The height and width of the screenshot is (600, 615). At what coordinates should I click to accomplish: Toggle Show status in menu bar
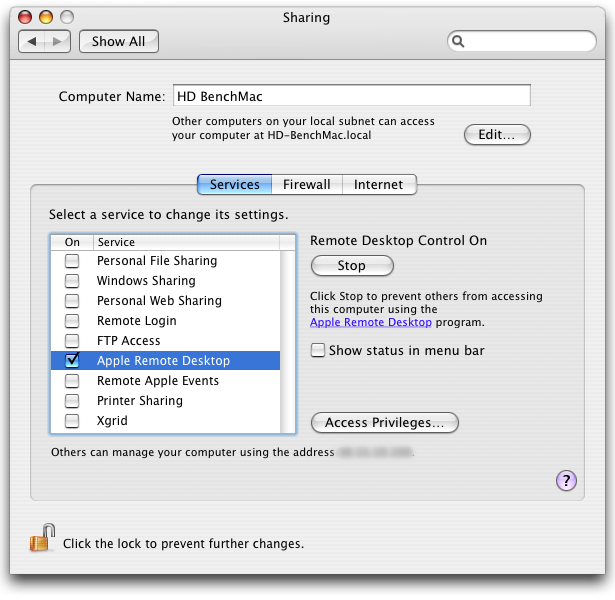coord(318,351)
